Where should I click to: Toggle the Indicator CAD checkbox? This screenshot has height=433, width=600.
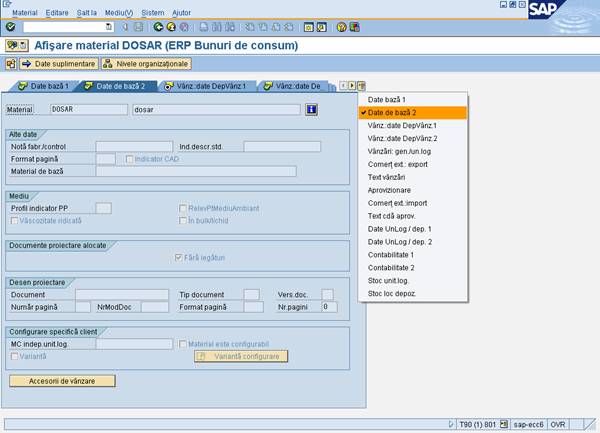point(129,159)
